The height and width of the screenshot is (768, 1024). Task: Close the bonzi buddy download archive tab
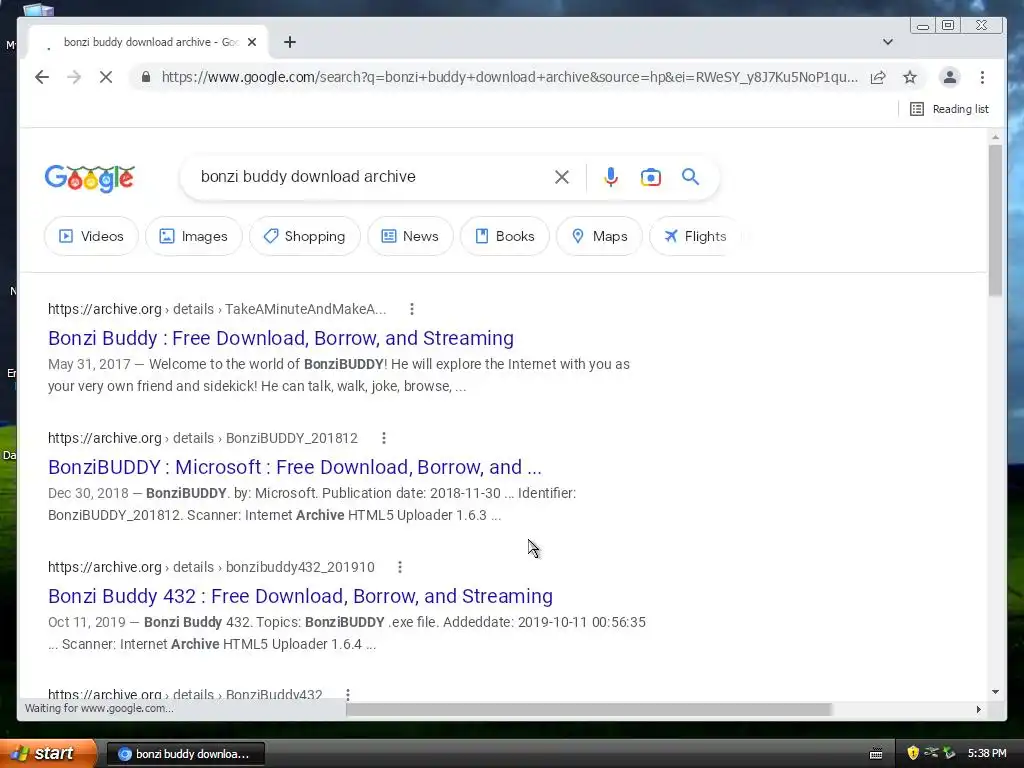pyautogui.click(x=252, y=42)
